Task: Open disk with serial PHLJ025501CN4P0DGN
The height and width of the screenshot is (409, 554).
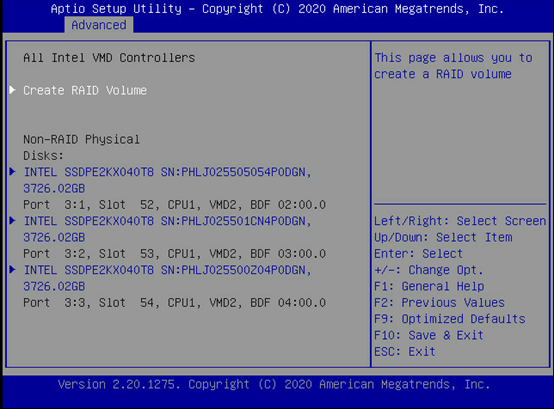Action: coord(167,229)
